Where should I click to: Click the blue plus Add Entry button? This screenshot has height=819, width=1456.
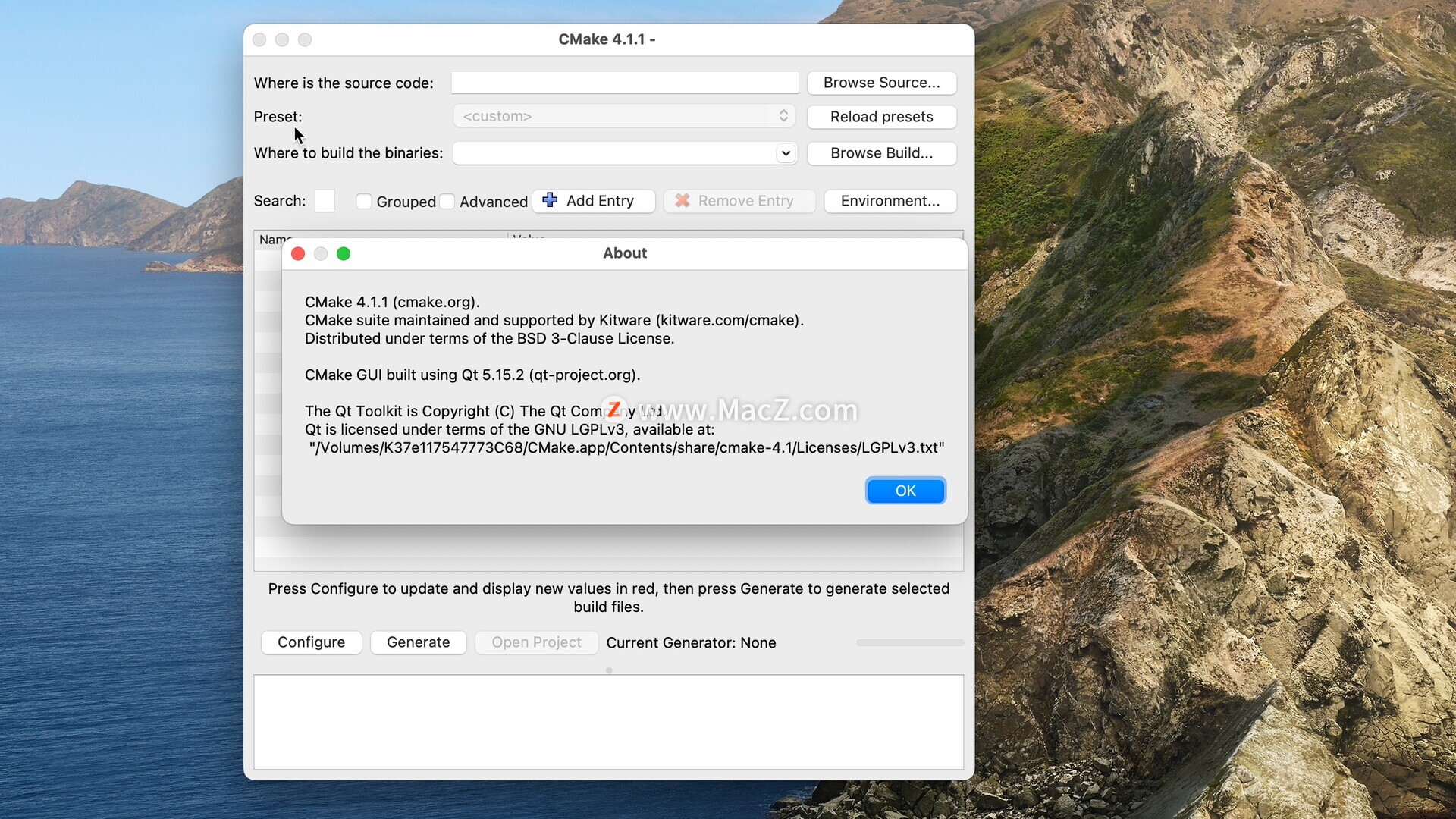(x=593, y=201)
